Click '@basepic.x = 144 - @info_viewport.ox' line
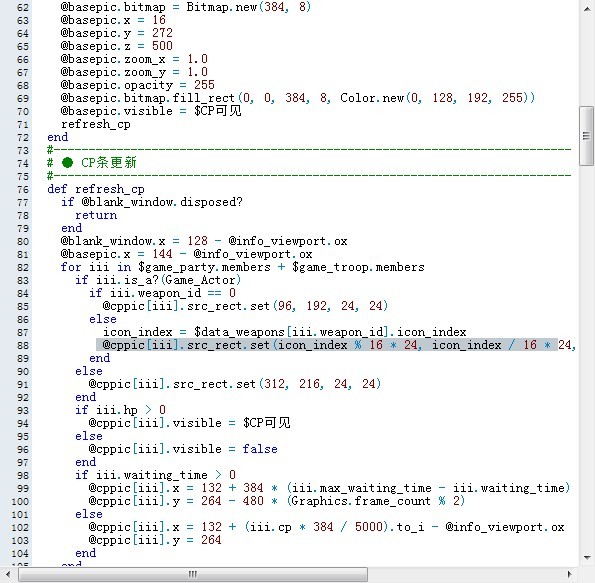This screenshot has height=583, width=595. click(186, 254)
